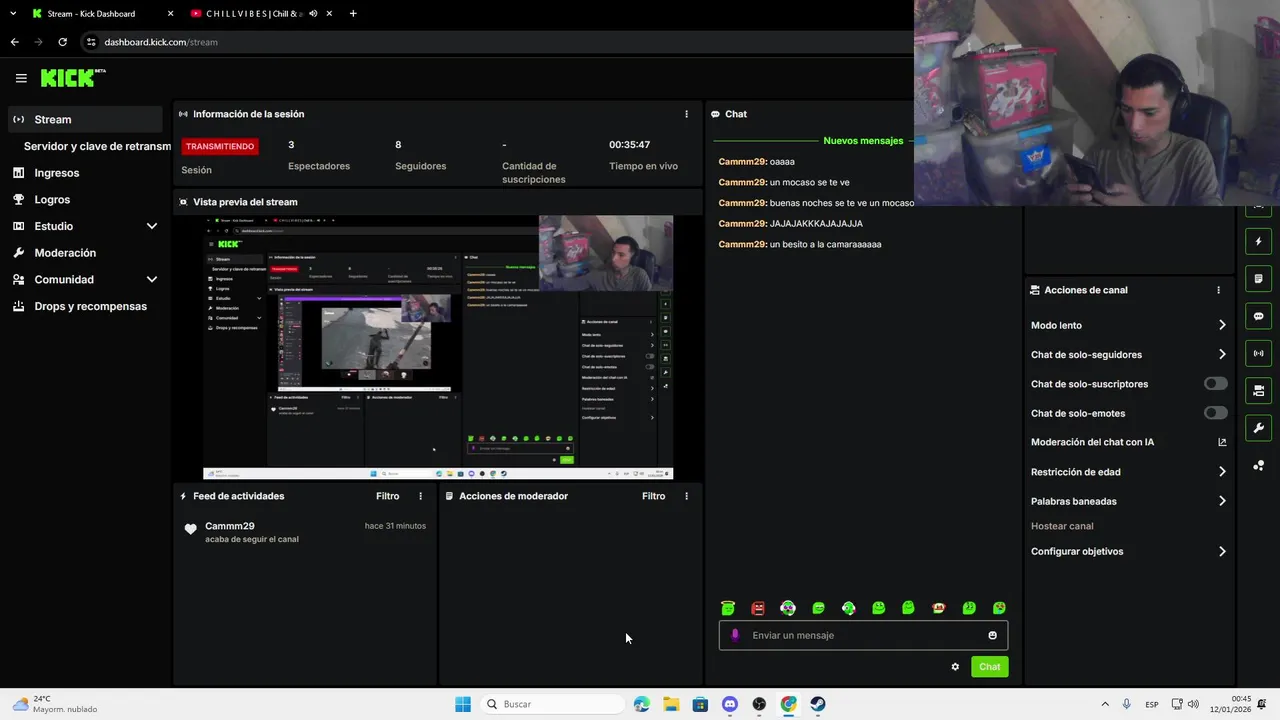
Task: Click the purple microphone icon in chat input
Action: point(735,635)
